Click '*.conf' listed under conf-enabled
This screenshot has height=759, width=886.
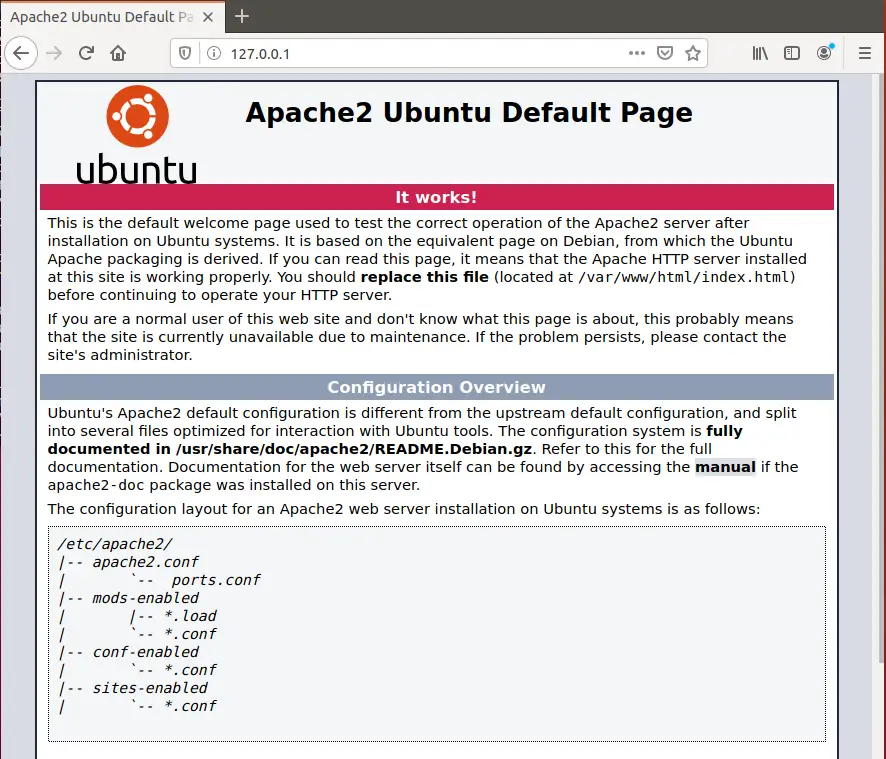[190, 670]
